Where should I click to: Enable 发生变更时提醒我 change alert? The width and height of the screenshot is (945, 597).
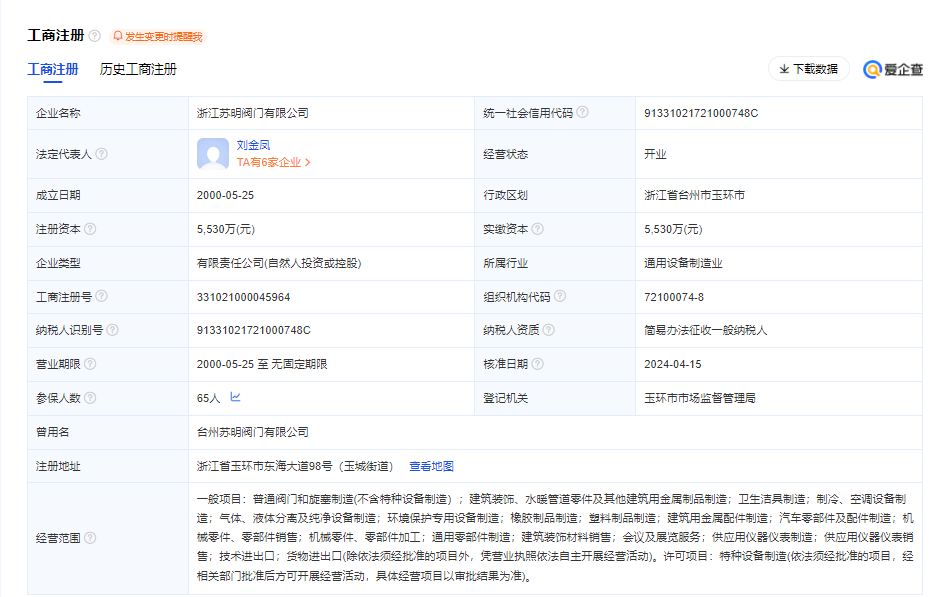tap(157, 36)
